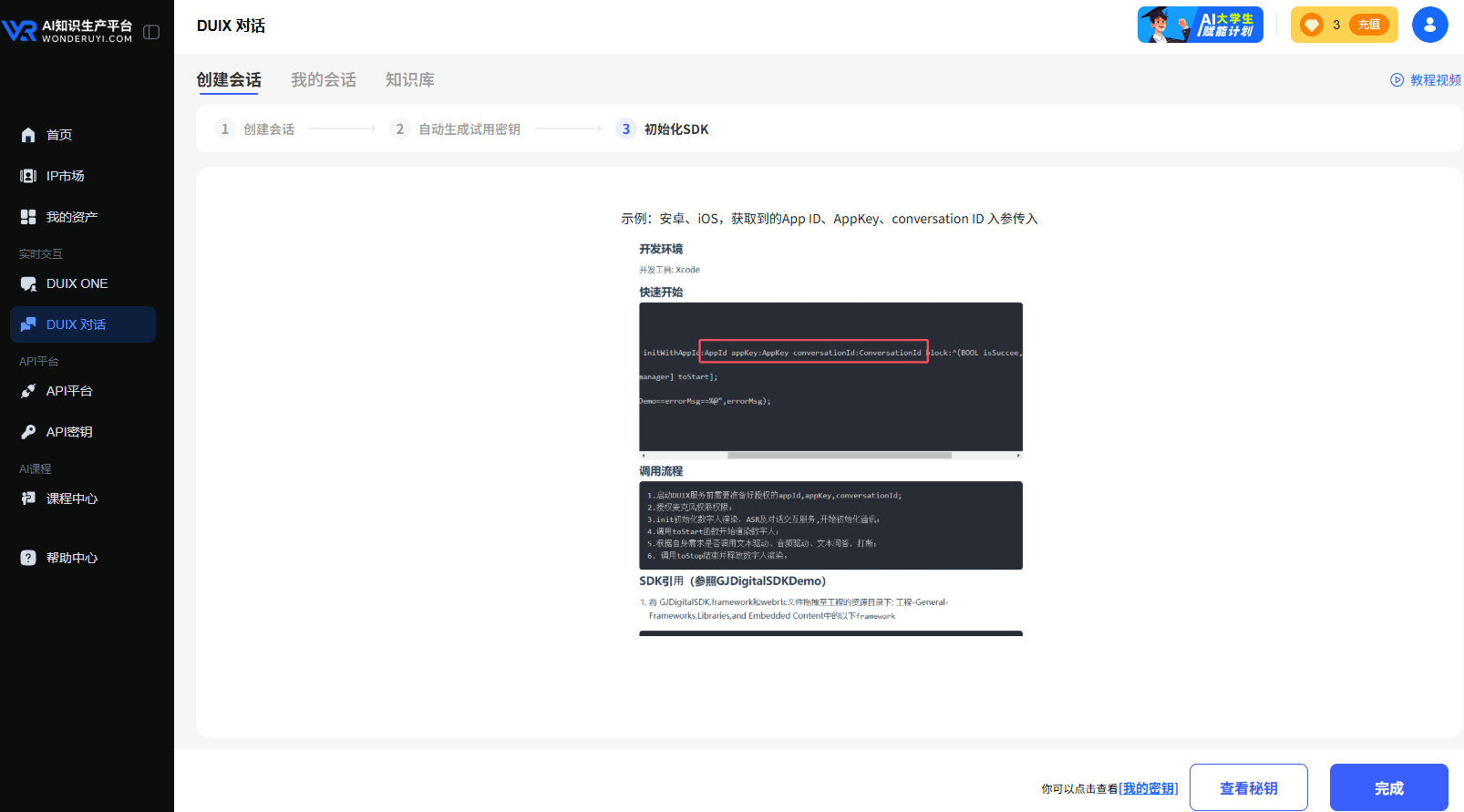Image resolution: width=1464 pixels, height=812 pixels.
Task: Open the 我的密钥 link
Action: [x=1149, y=788]
